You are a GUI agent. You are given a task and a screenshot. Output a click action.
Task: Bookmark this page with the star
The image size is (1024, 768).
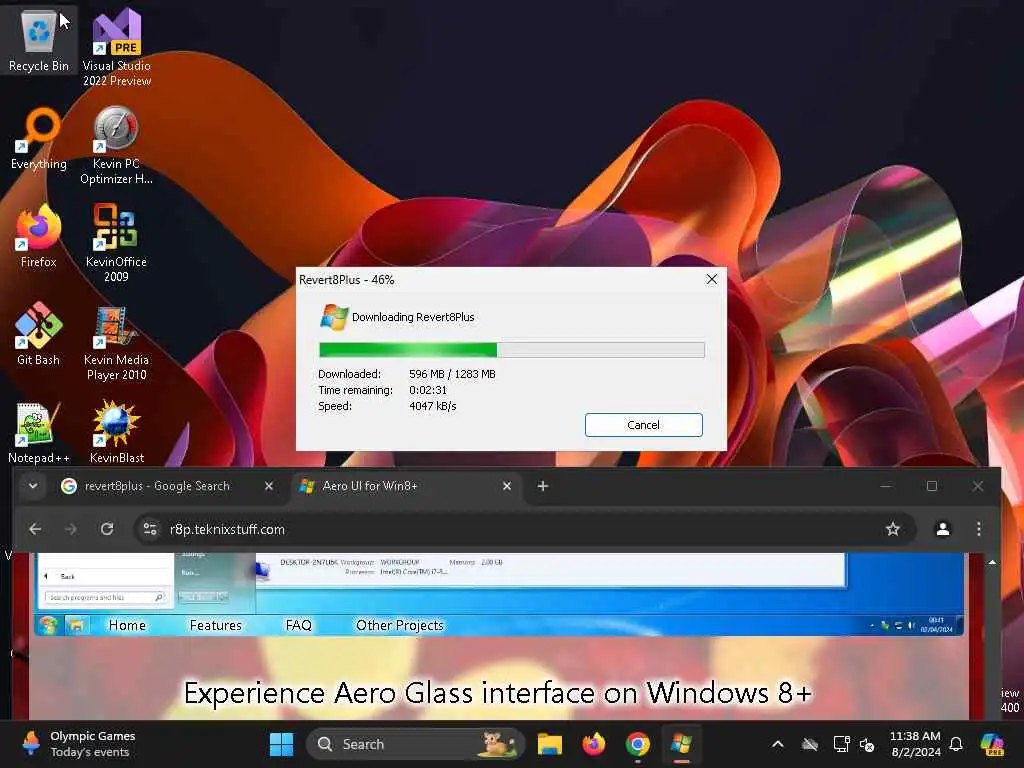pos(893,529)
